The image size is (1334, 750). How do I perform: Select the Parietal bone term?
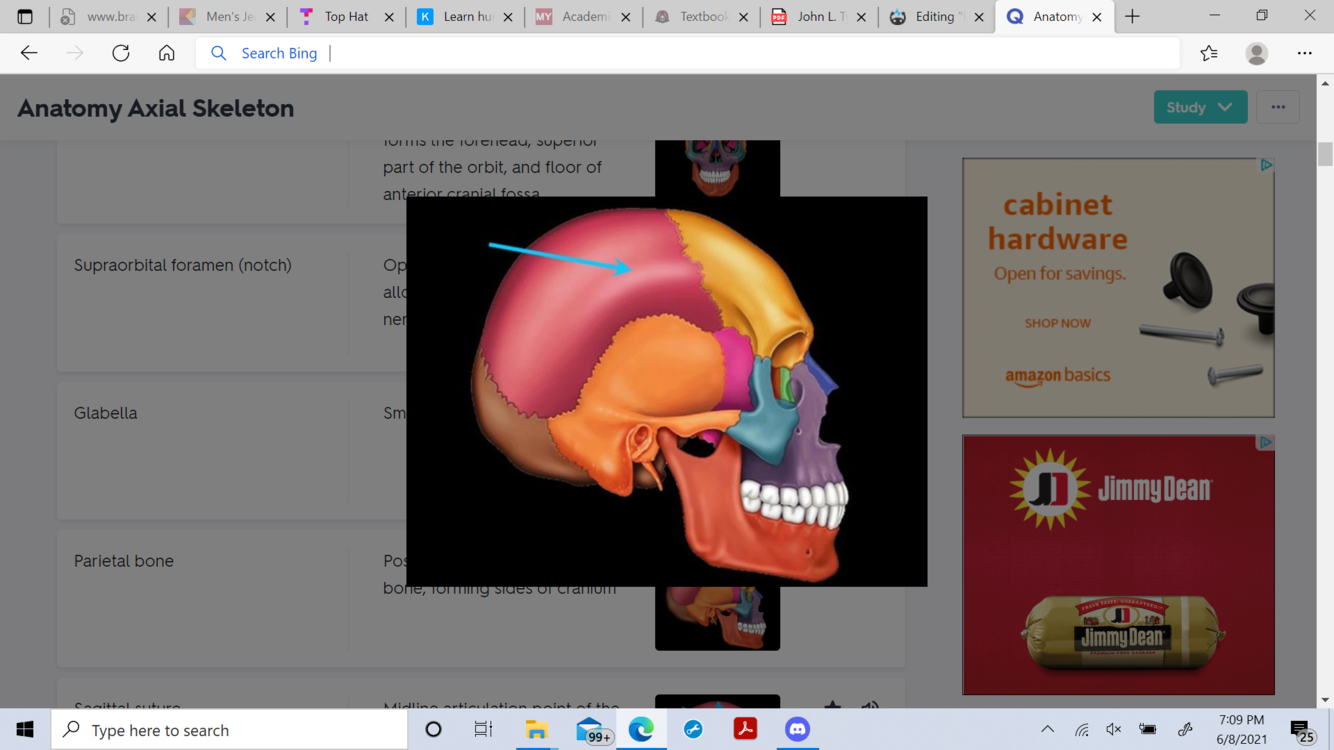124,561
